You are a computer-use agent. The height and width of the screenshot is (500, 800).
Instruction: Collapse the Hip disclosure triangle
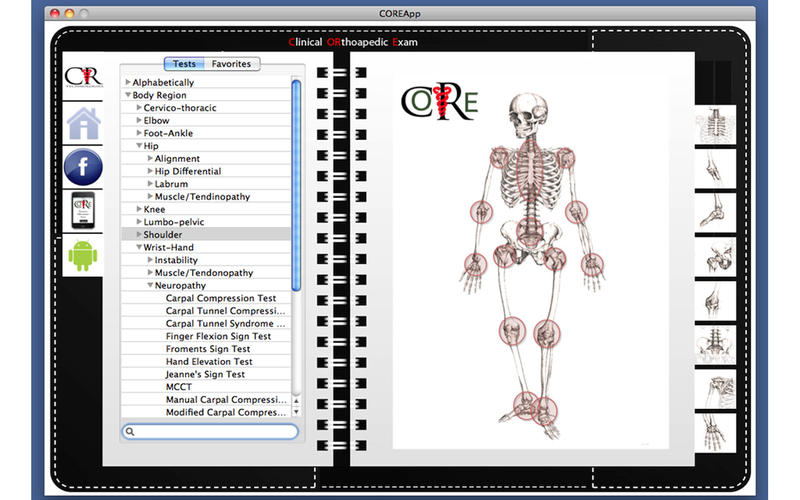point(139,146)
